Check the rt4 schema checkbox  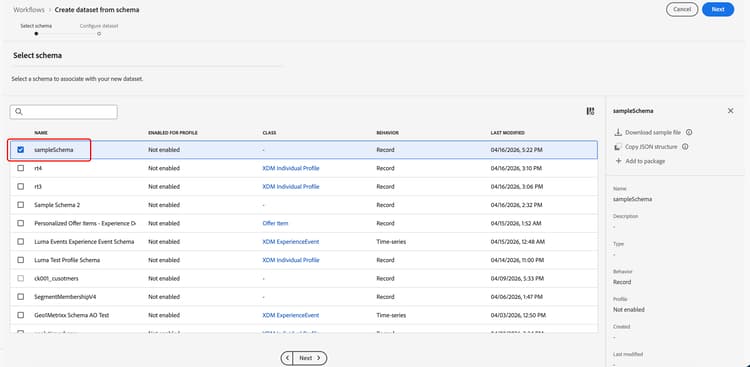(x=21, y=168)
